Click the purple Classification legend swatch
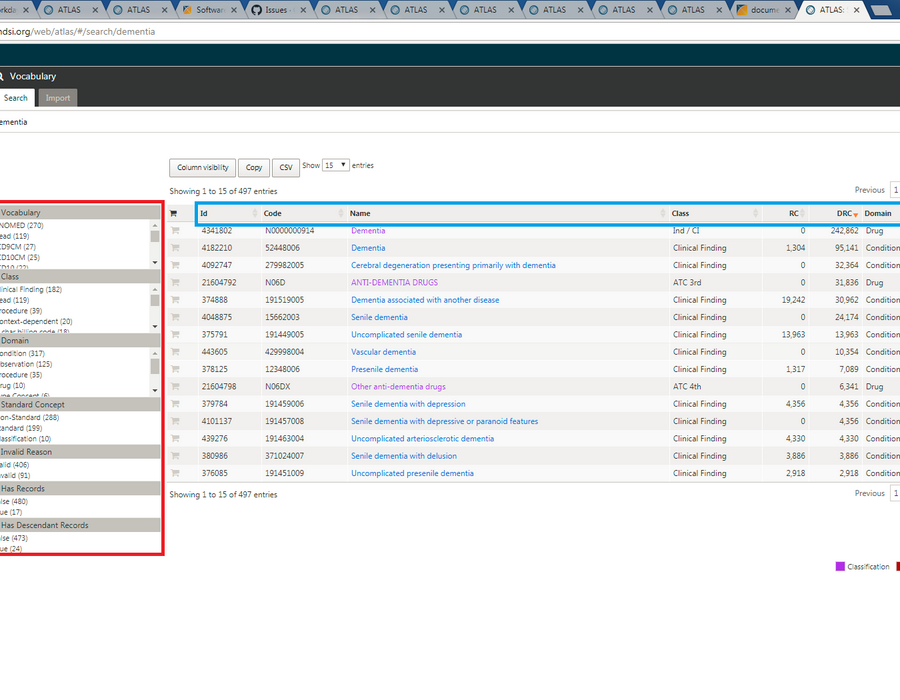Image resolution: width=900 pixels, height=700 pixels. click(840, 566)
